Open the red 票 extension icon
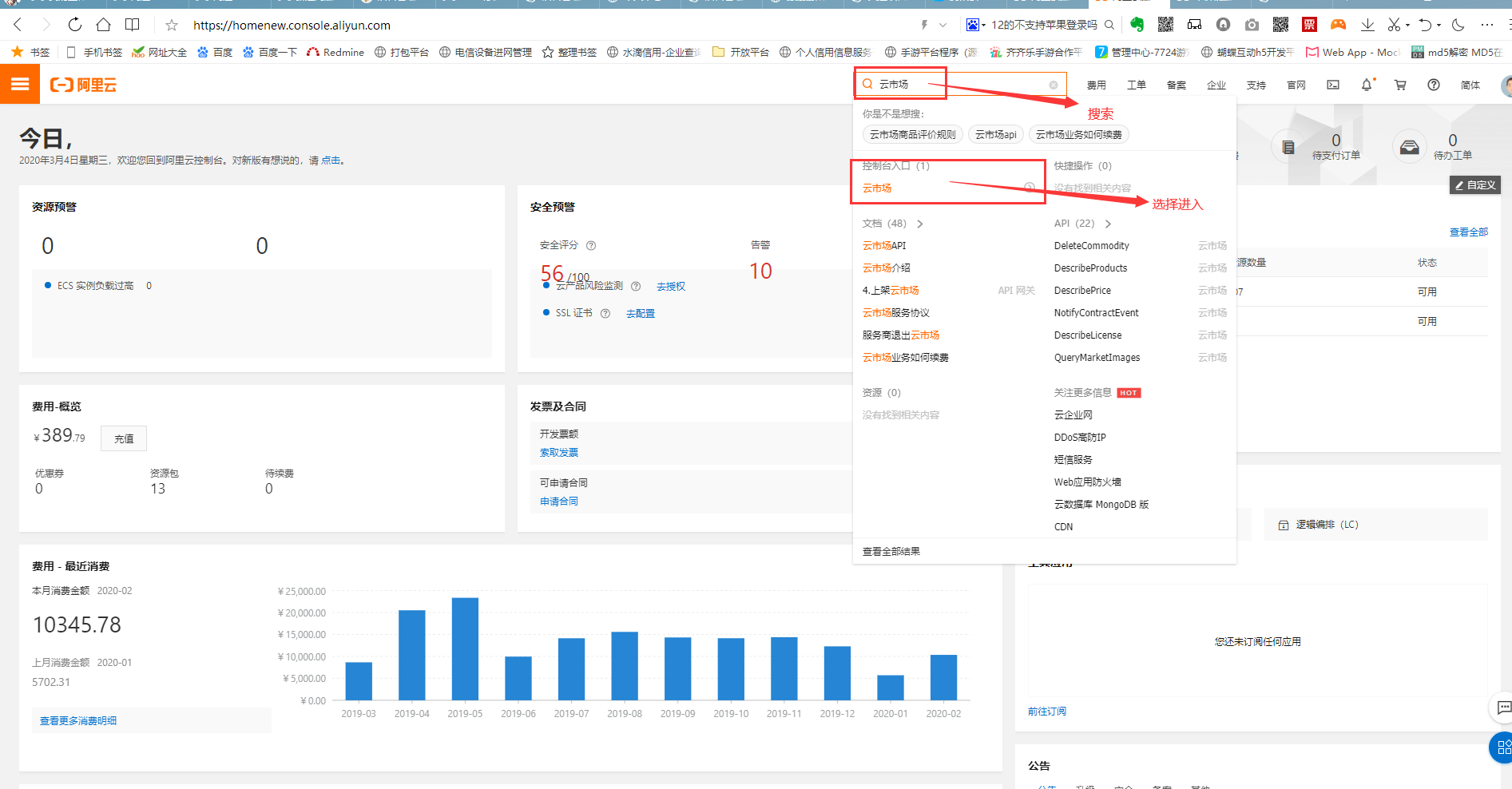 pyautogui.click(x=1309, y=25)
